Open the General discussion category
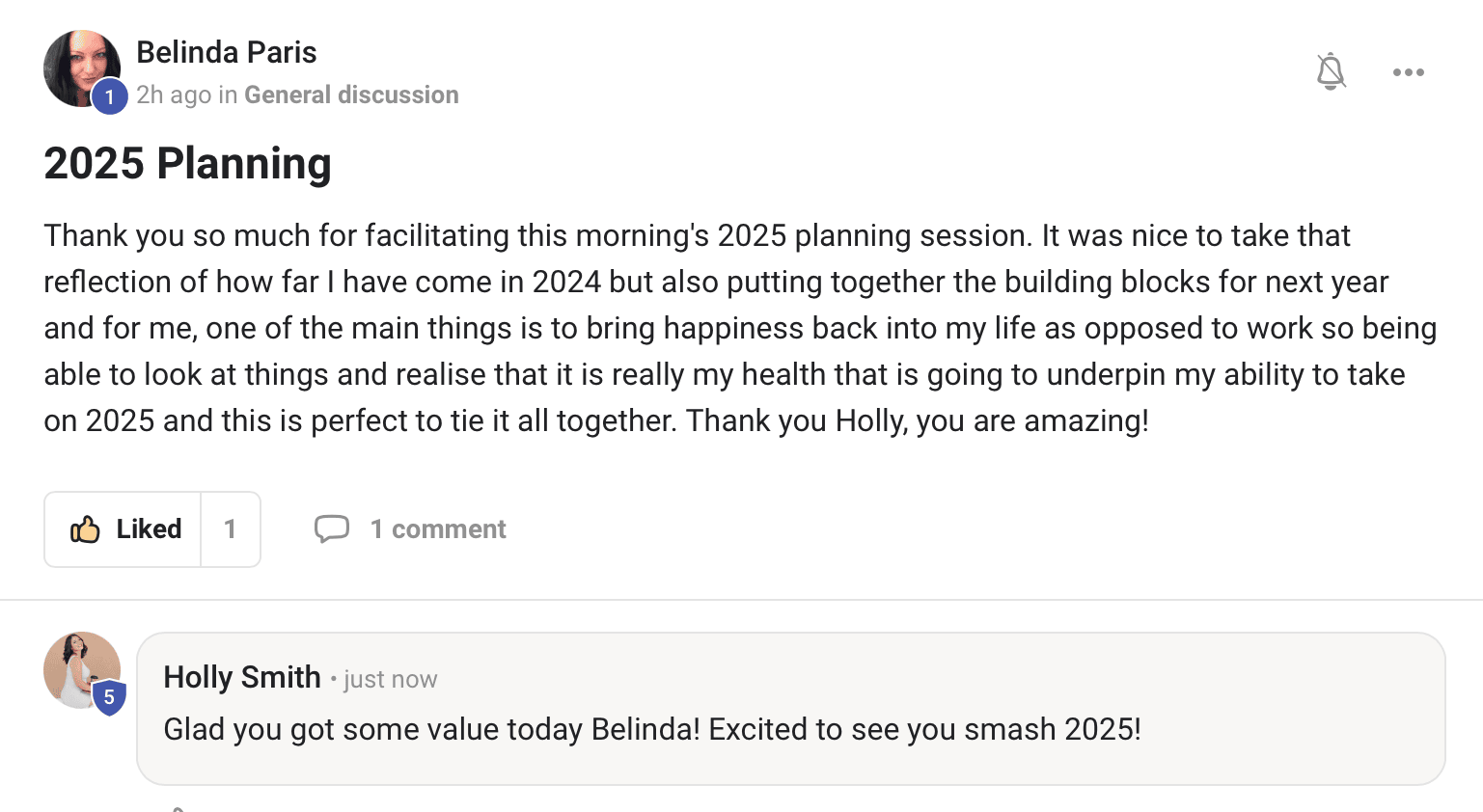The width and height of the screenshot is (1483, 812). [x=351, y=95]
